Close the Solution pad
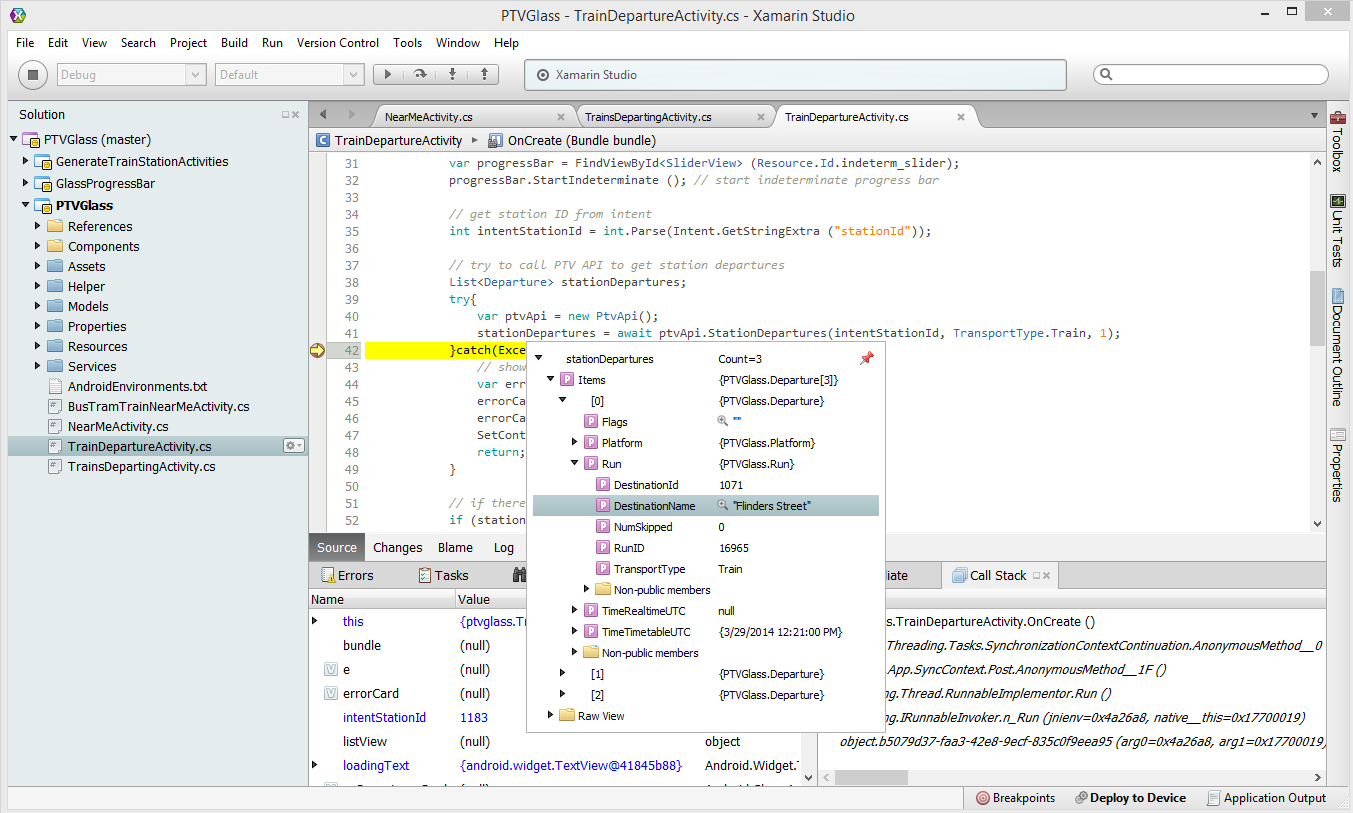Image resolution: width=1353 pixels, height=813 pixels. (x=297, y=115)
